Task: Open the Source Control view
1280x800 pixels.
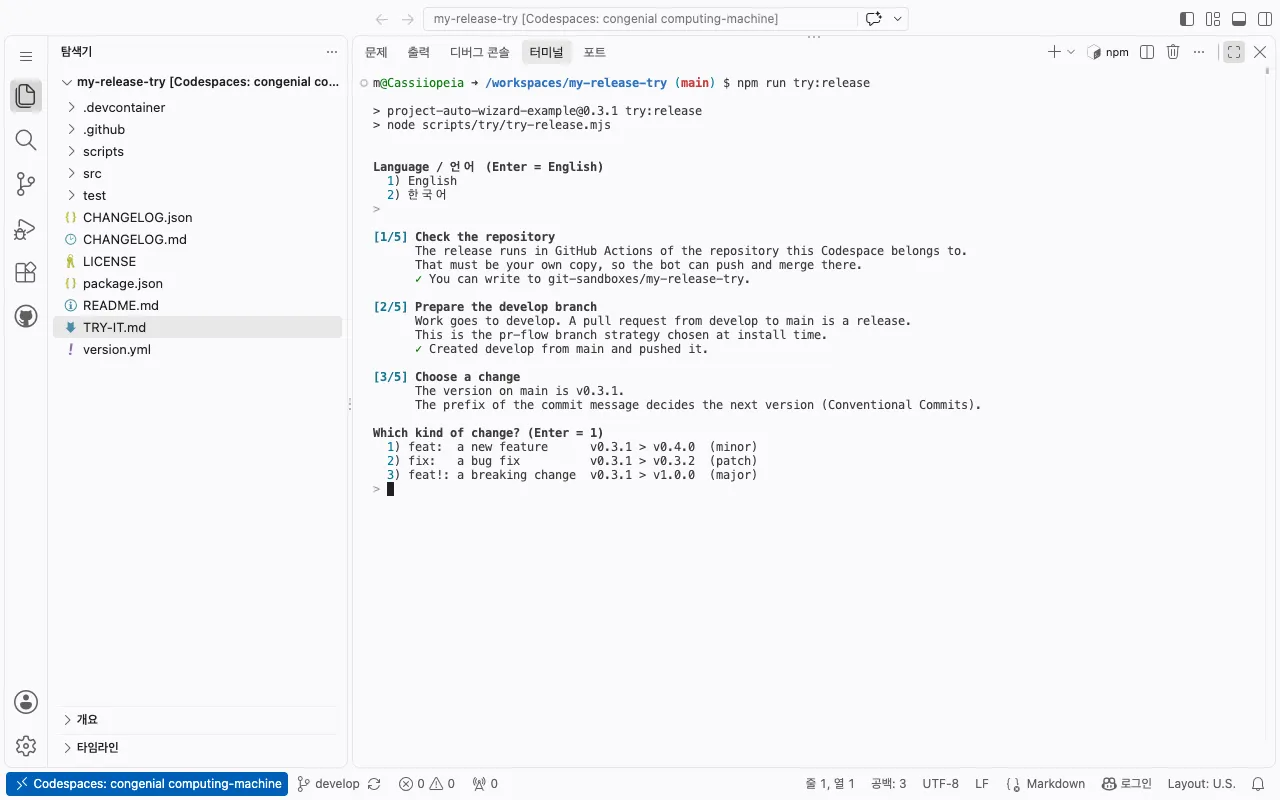Action: pos(26,184)
